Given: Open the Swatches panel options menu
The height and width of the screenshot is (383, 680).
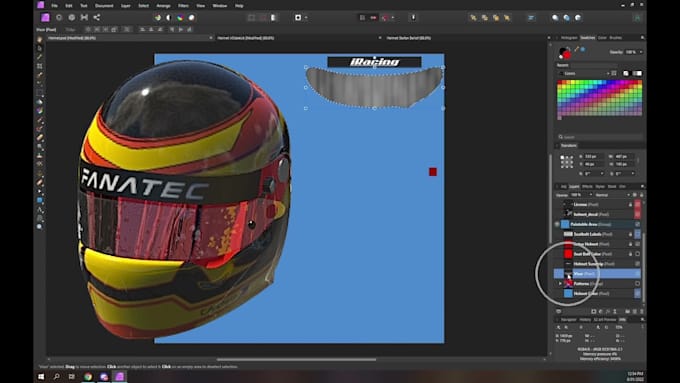Looking at the screenshot, I should (642, 38).
